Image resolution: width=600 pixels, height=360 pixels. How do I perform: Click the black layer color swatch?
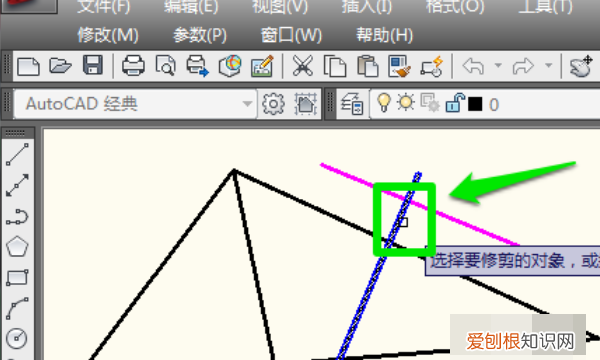point(475,104)
